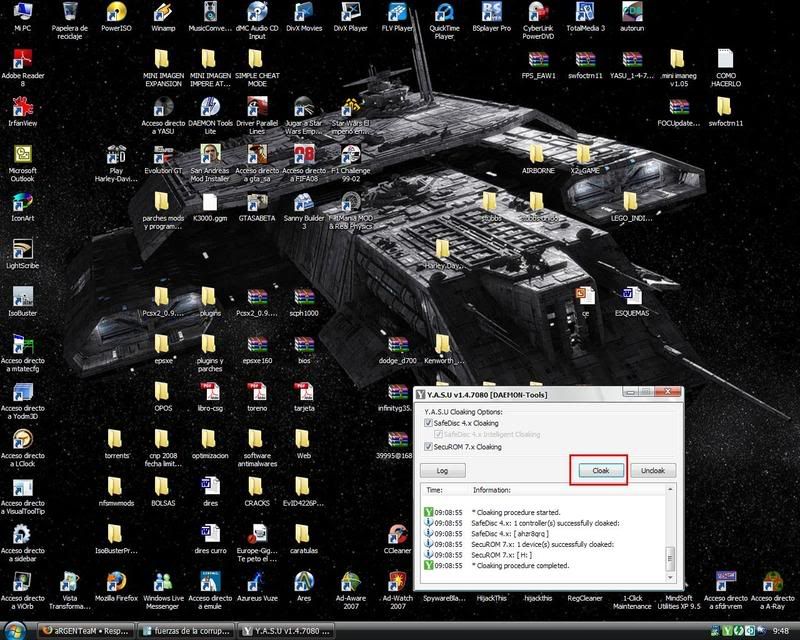This screenshot has height=640, width=800.
Task: Switch to Y.A.S.U taskbar button
Action: [287, 631]
